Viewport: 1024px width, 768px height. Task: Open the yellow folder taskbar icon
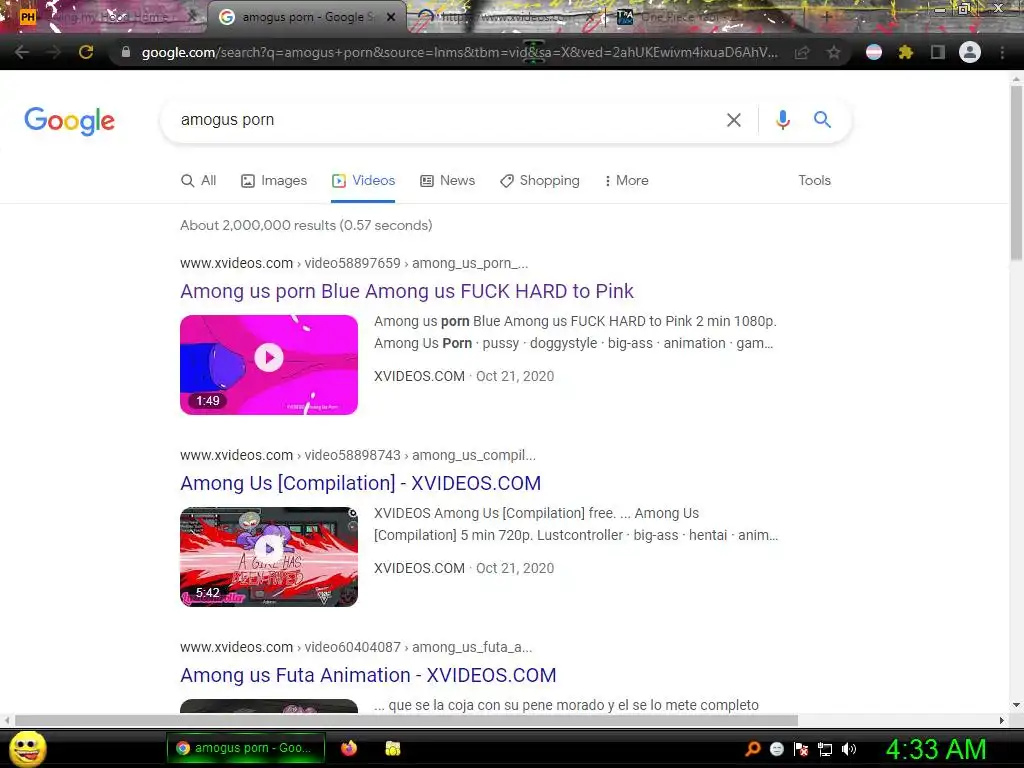coord(392,748)
